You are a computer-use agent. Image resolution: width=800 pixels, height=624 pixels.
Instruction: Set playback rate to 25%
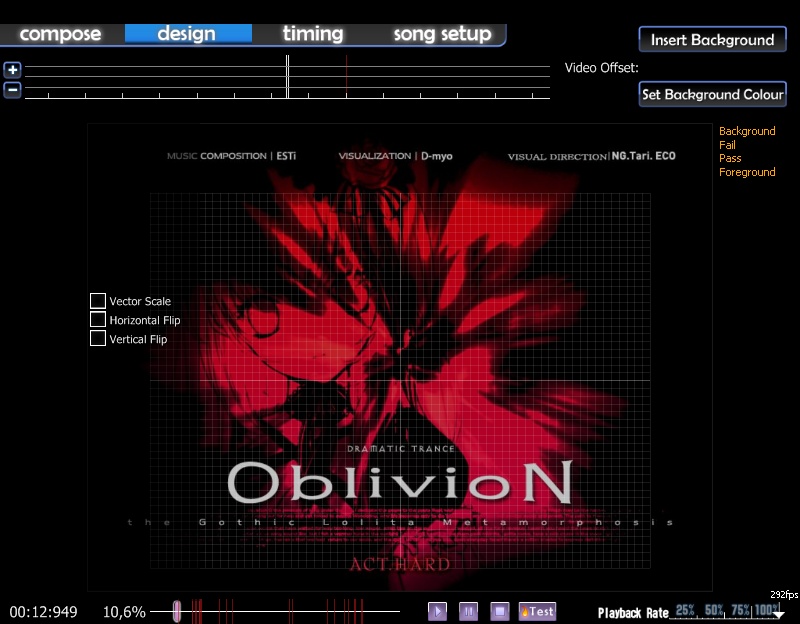pyautogui.click(x=685, y=610)
